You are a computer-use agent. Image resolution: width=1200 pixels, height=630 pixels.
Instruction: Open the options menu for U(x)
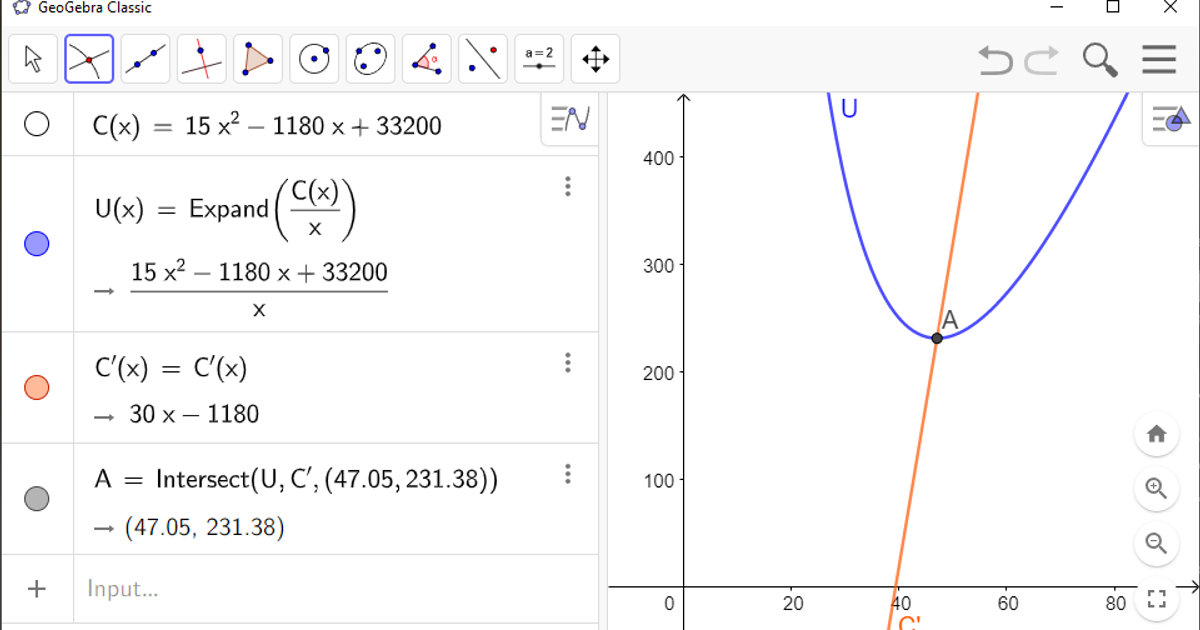tap(568, 187)
